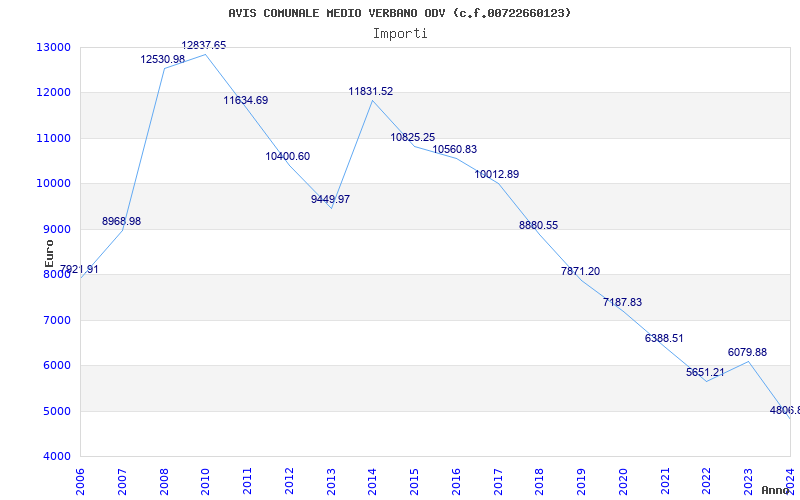Screen dimensions: 800x500
Task: Select the 5000 y-axis tick label
Action: pyautogui.click(x=57, y=411)
